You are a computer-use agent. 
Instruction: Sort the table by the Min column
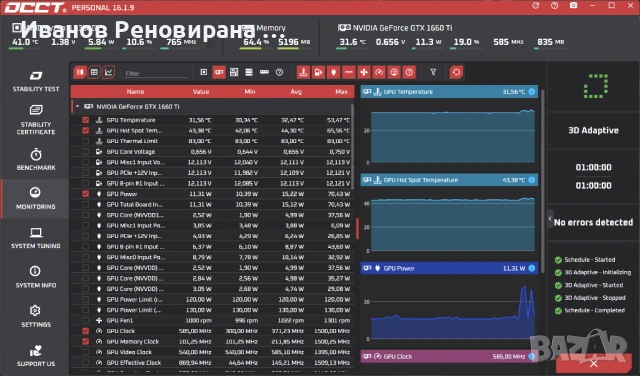pyautogui.click(x=250, y=91)
